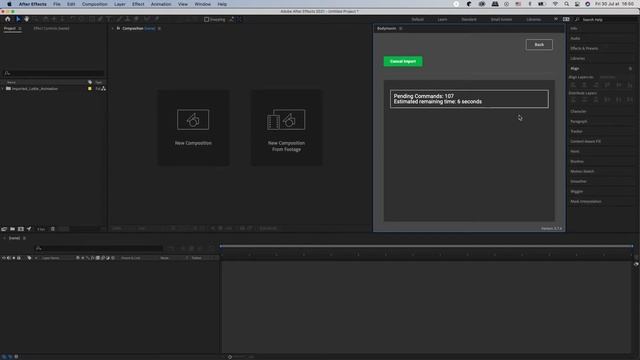This screenshot has width=640, height=360.
Task: Show more workspaces overflow chevron
Action: click(x=556, y=19)
